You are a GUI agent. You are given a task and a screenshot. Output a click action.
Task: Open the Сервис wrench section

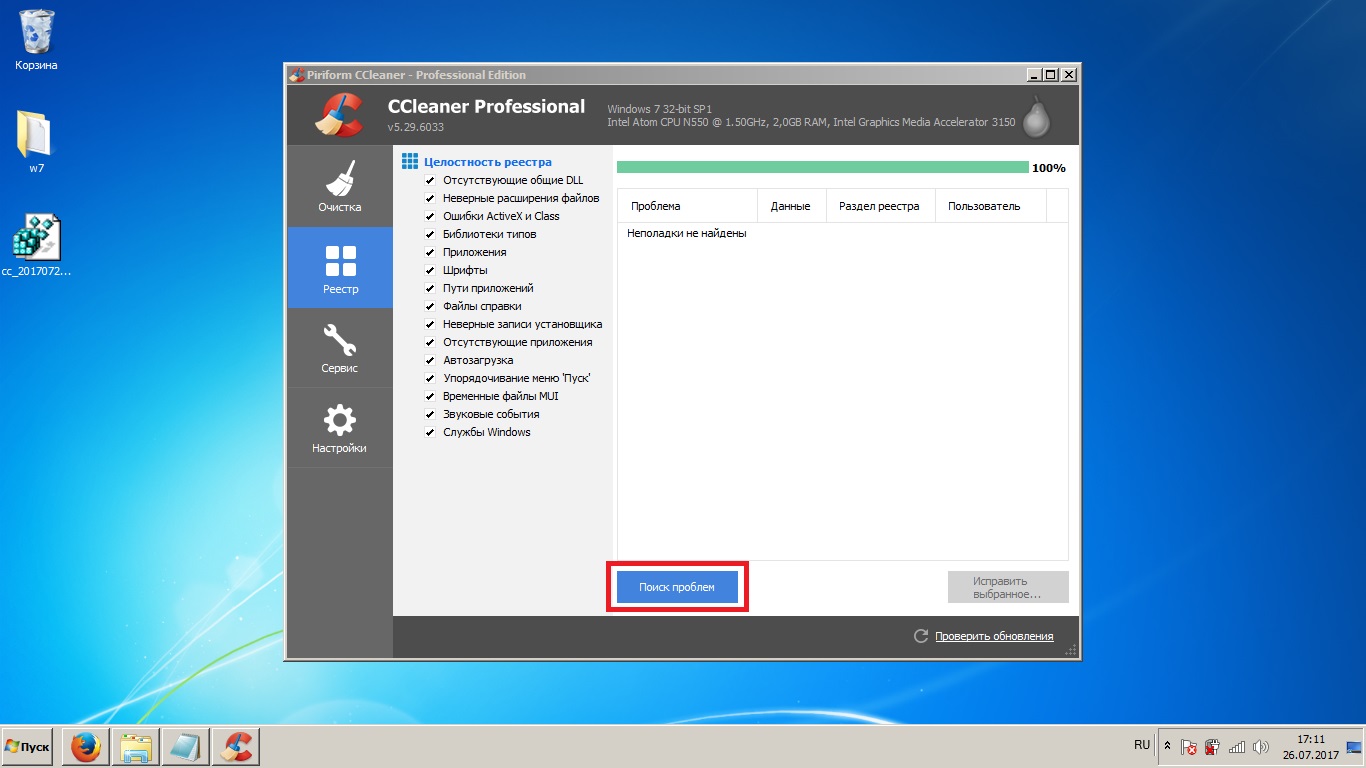click(x=340, y=347)
